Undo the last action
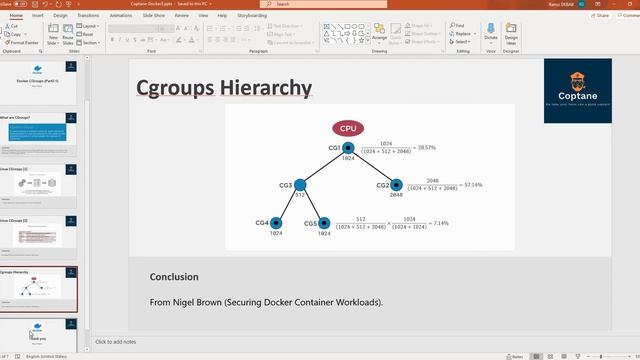Image resolution: width=640 pixels, height=360 pixels. click(45, 4)
